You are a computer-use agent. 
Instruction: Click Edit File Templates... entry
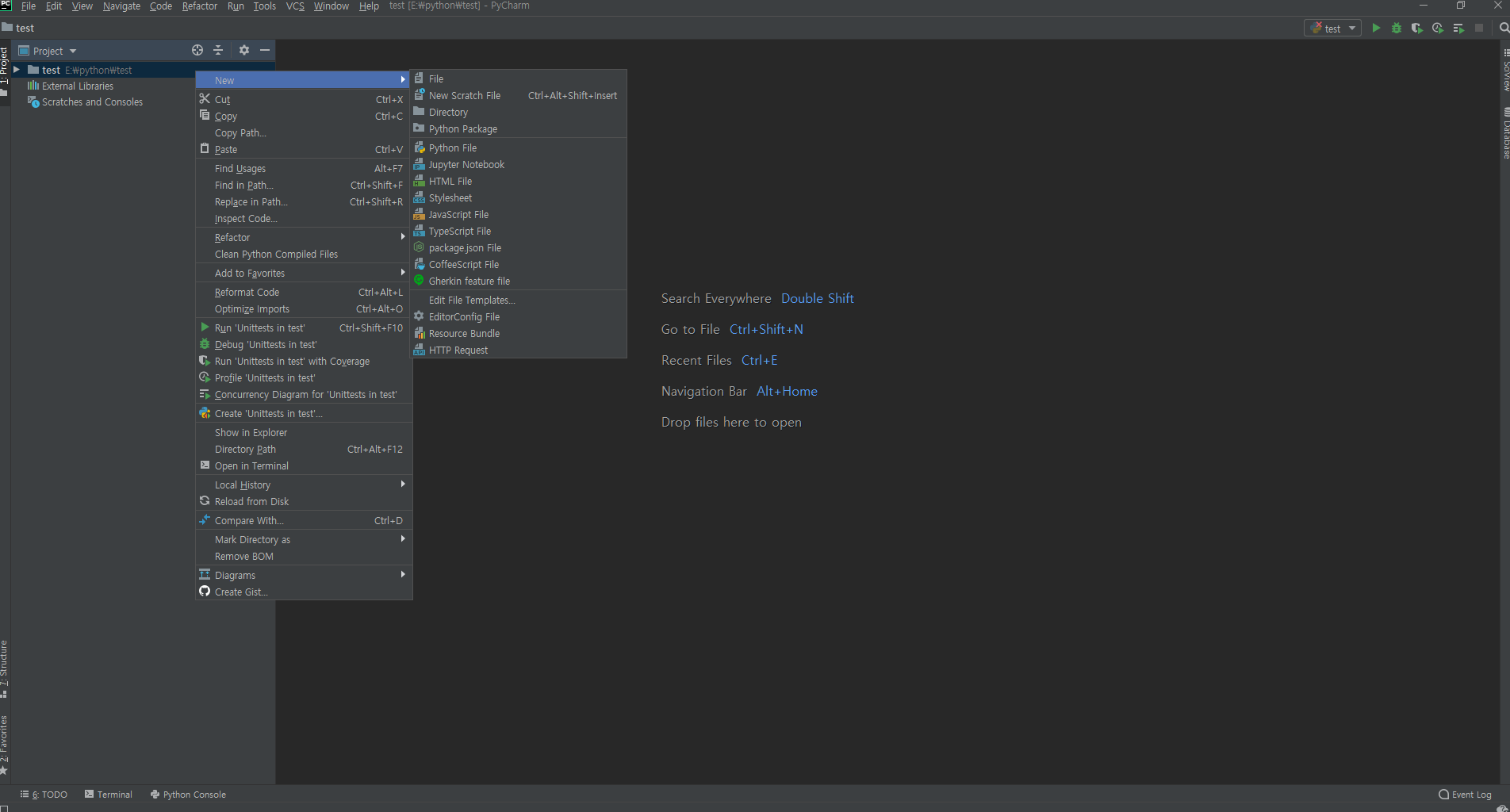pyautogui.click(x=519, y=300)
